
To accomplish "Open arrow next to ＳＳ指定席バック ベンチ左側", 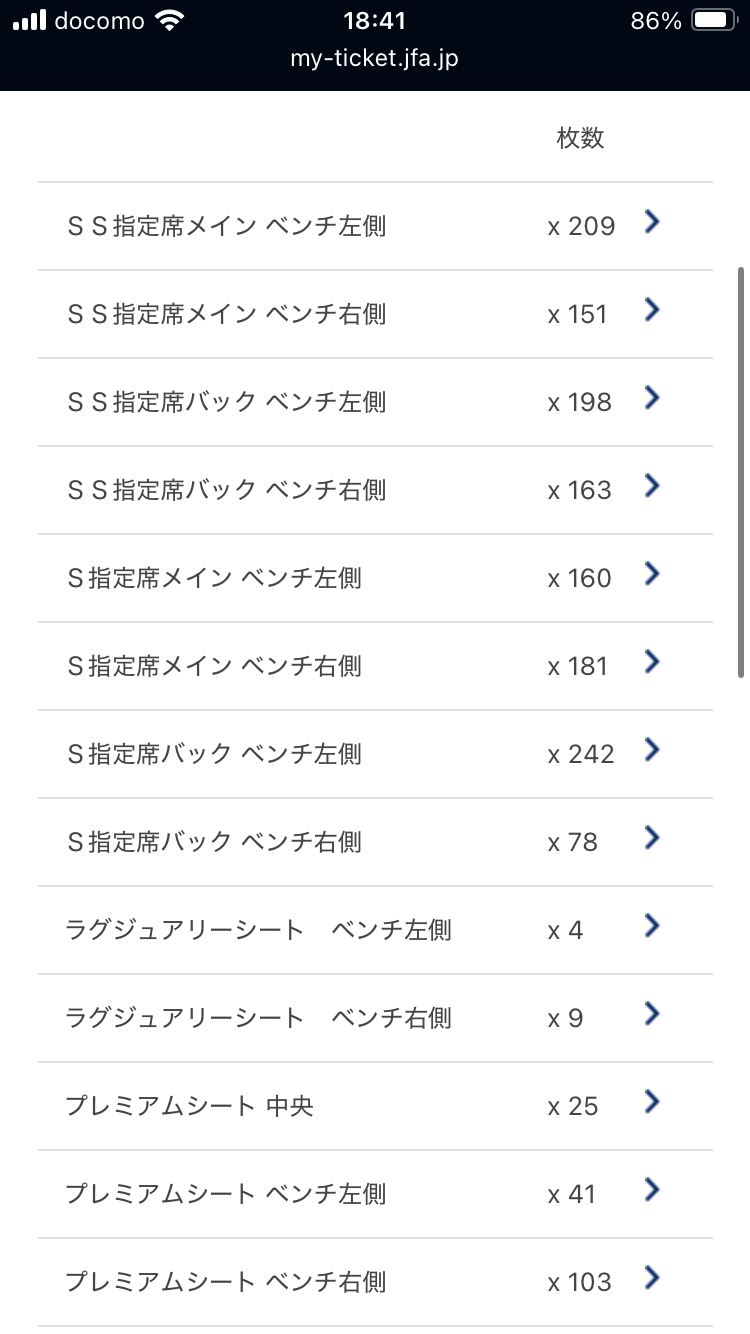I will pyautogui.click(x=652, y=399).
